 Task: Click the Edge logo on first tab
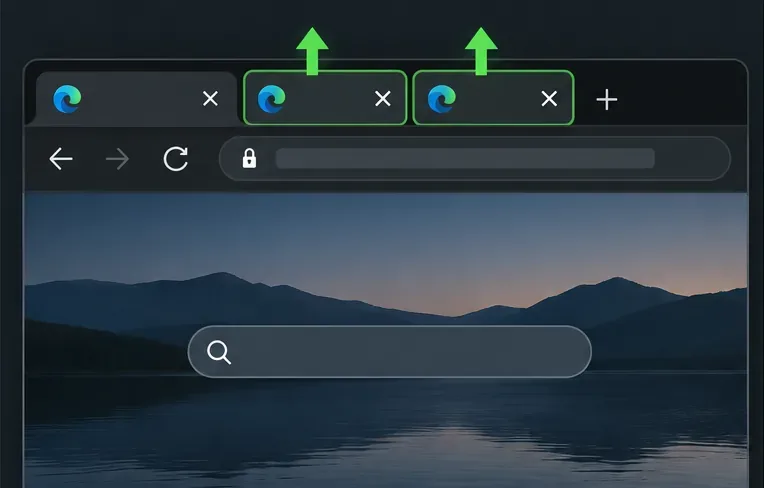click(67, 99)
